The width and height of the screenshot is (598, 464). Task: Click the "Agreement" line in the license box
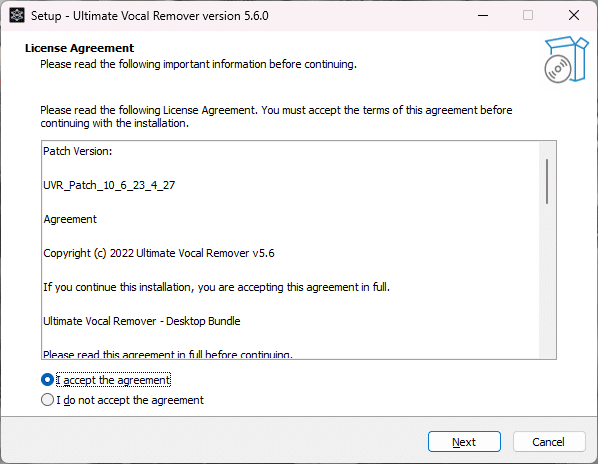(x=70, y=219)
